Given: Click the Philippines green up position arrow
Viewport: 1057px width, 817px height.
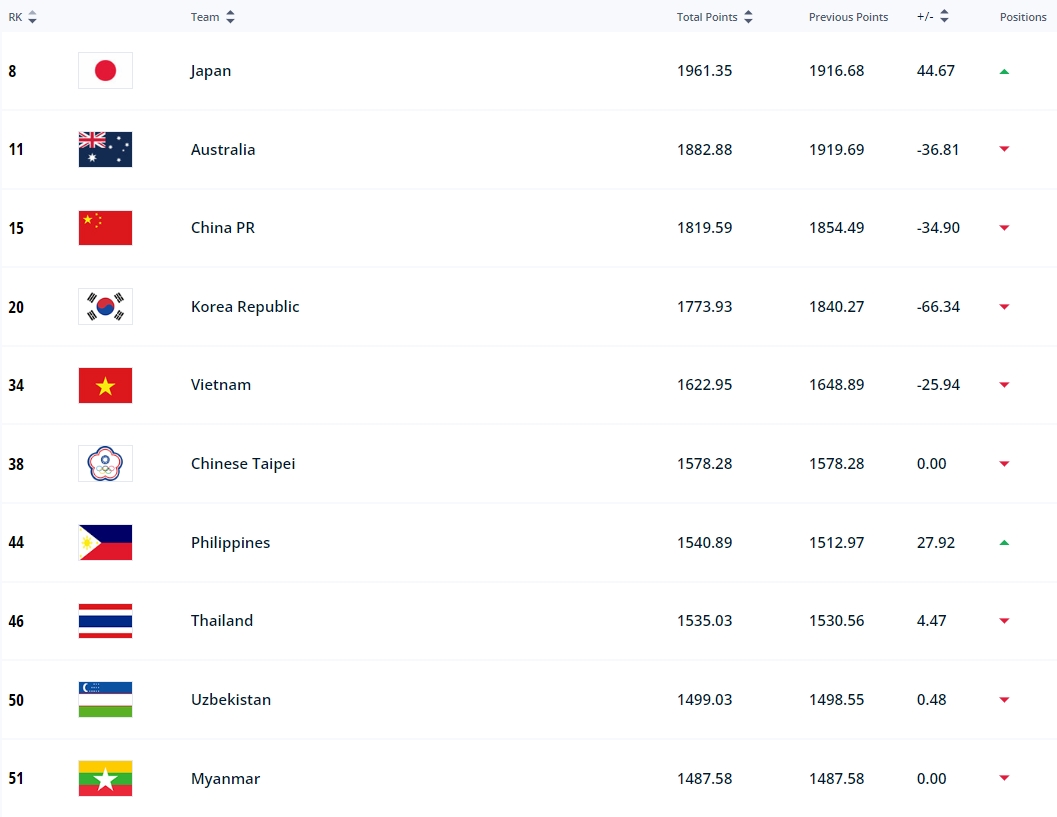Looking at the screenshot, I should click(x=1004, y=543).
